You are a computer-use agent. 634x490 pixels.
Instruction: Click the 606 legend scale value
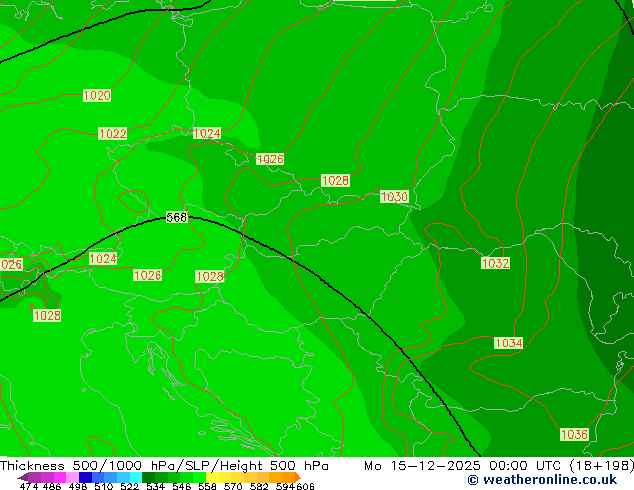tap(305, 486)
